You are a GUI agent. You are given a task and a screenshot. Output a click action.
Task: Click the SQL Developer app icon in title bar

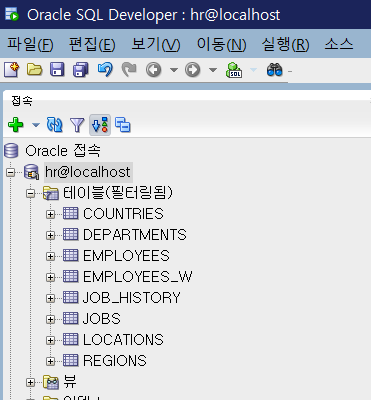[12, 14]
